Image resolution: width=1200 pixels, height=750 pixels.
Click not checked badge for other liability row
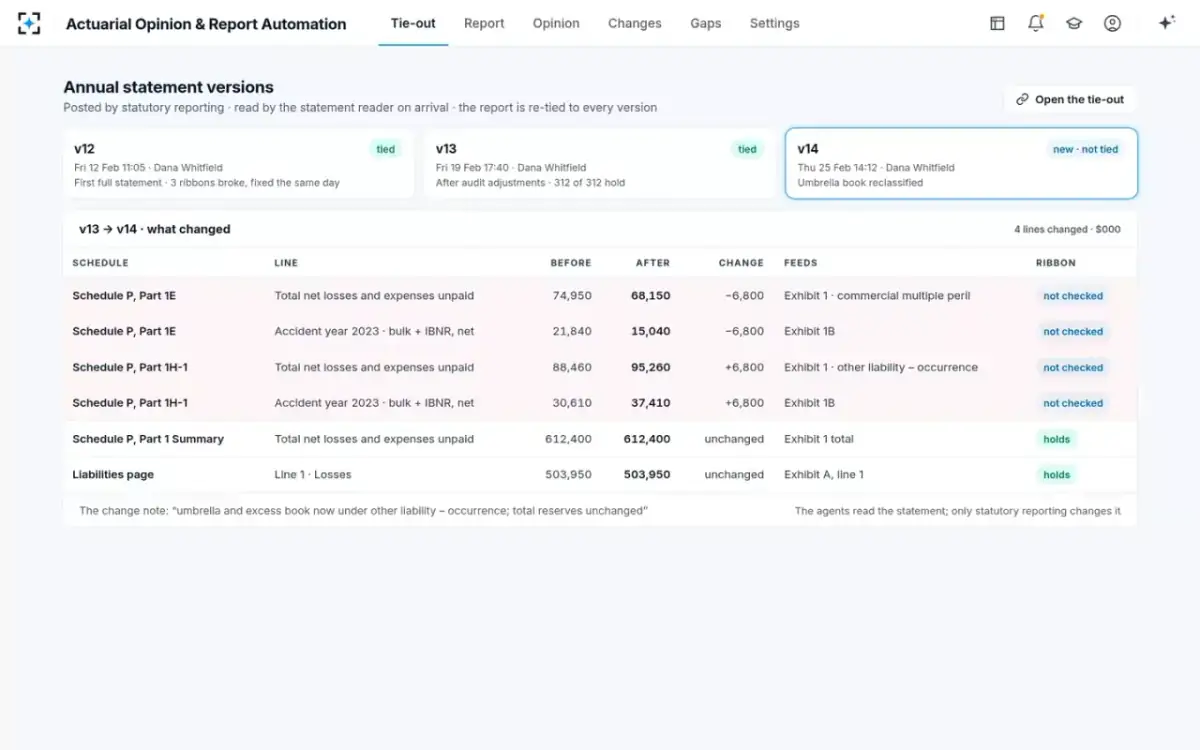1073,368
